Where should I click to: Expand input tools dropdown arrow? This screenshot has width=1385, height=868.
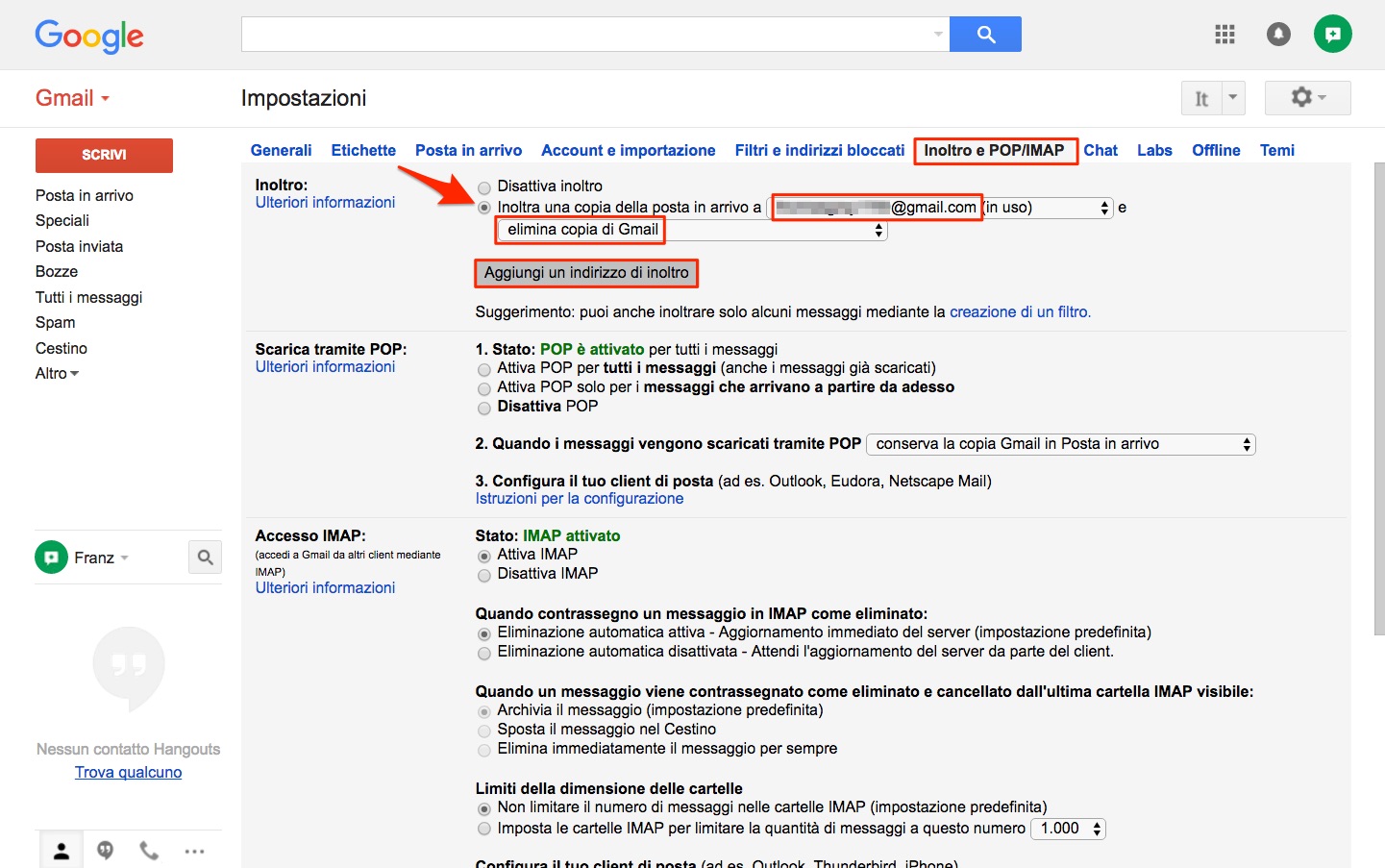(x=1233, y=98)
